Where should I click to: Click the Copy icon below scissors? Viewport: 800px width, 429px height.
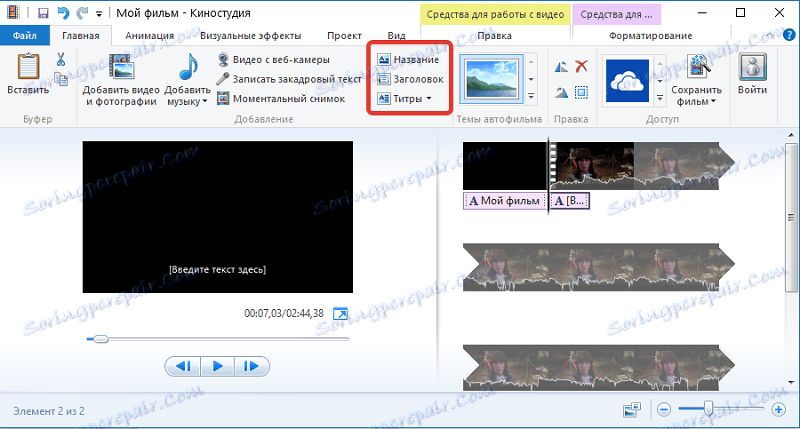61,78
